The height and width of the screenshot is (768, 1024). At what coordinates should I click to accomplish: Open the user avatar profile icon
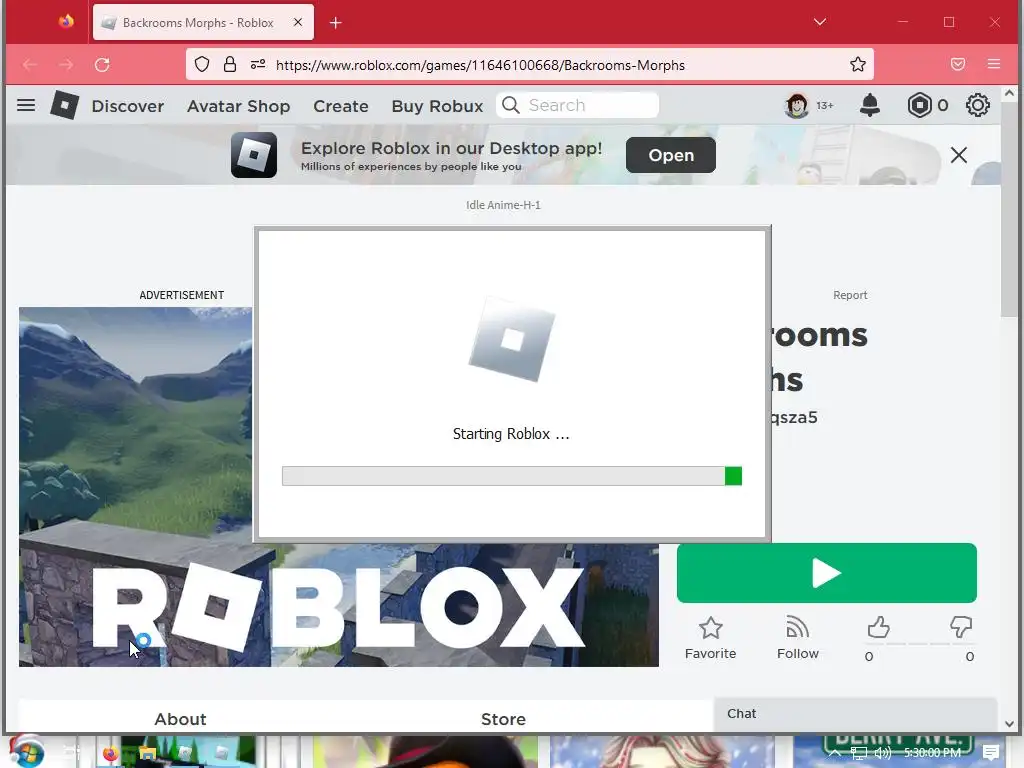pyautogui.click(x=796, y=105)
